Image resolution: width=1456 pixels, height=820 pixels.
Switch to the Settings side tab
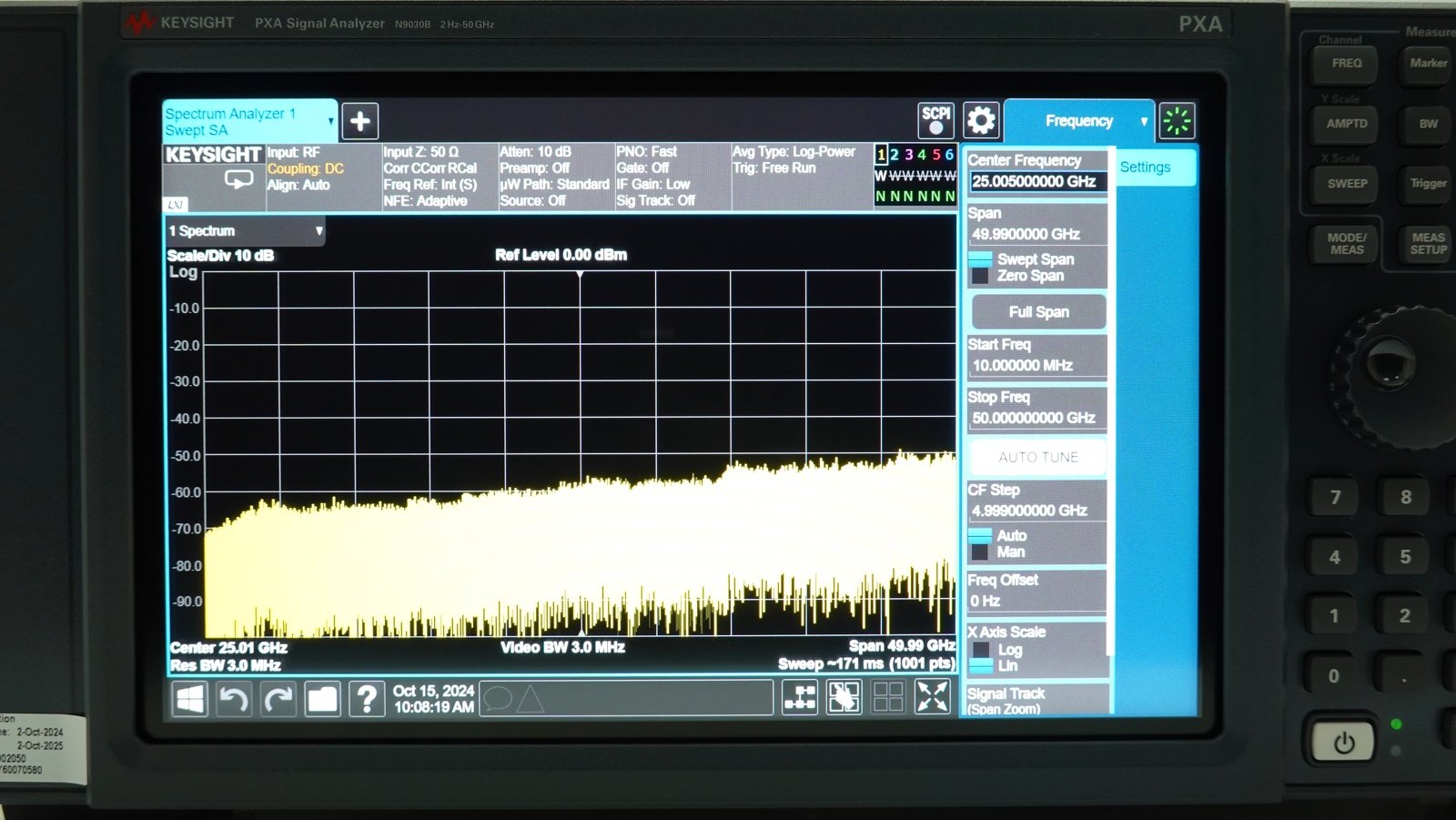[1156, 167]
